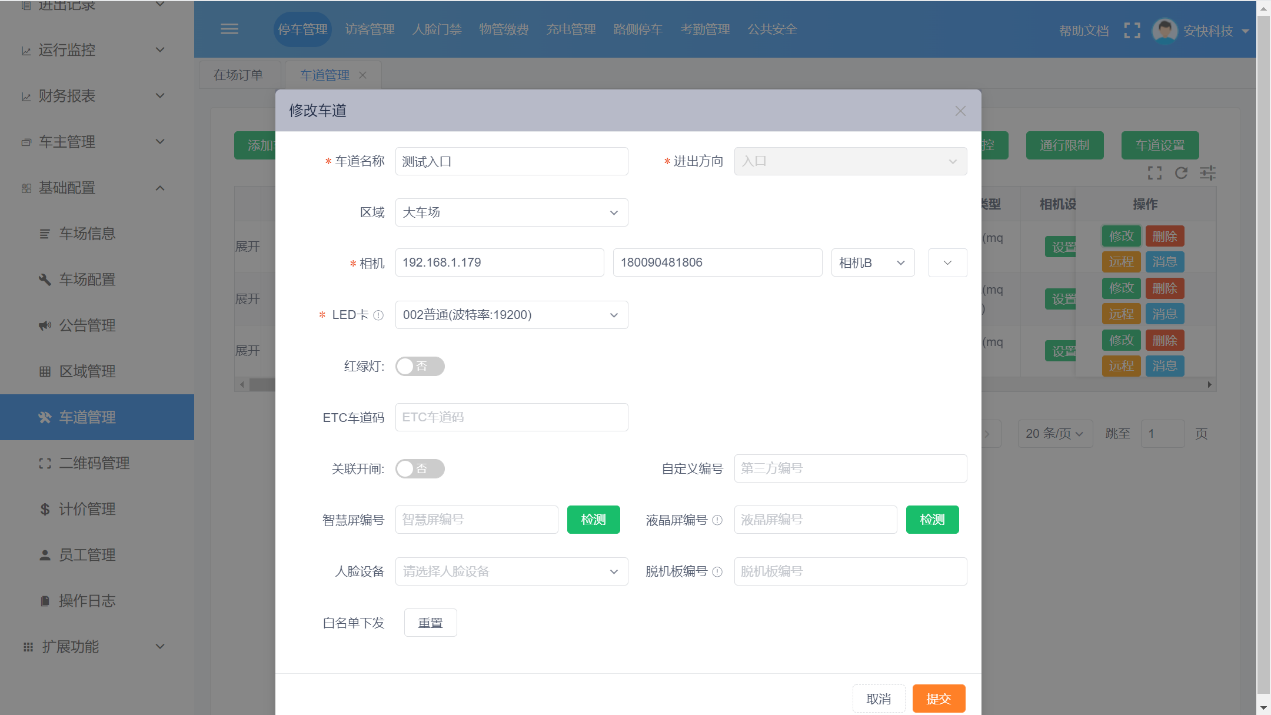This screenshot has width=1271, height=715.
Task: Click the 脱机板编号 info help icon
Action: pyautogui.click(x=717, y=572)
